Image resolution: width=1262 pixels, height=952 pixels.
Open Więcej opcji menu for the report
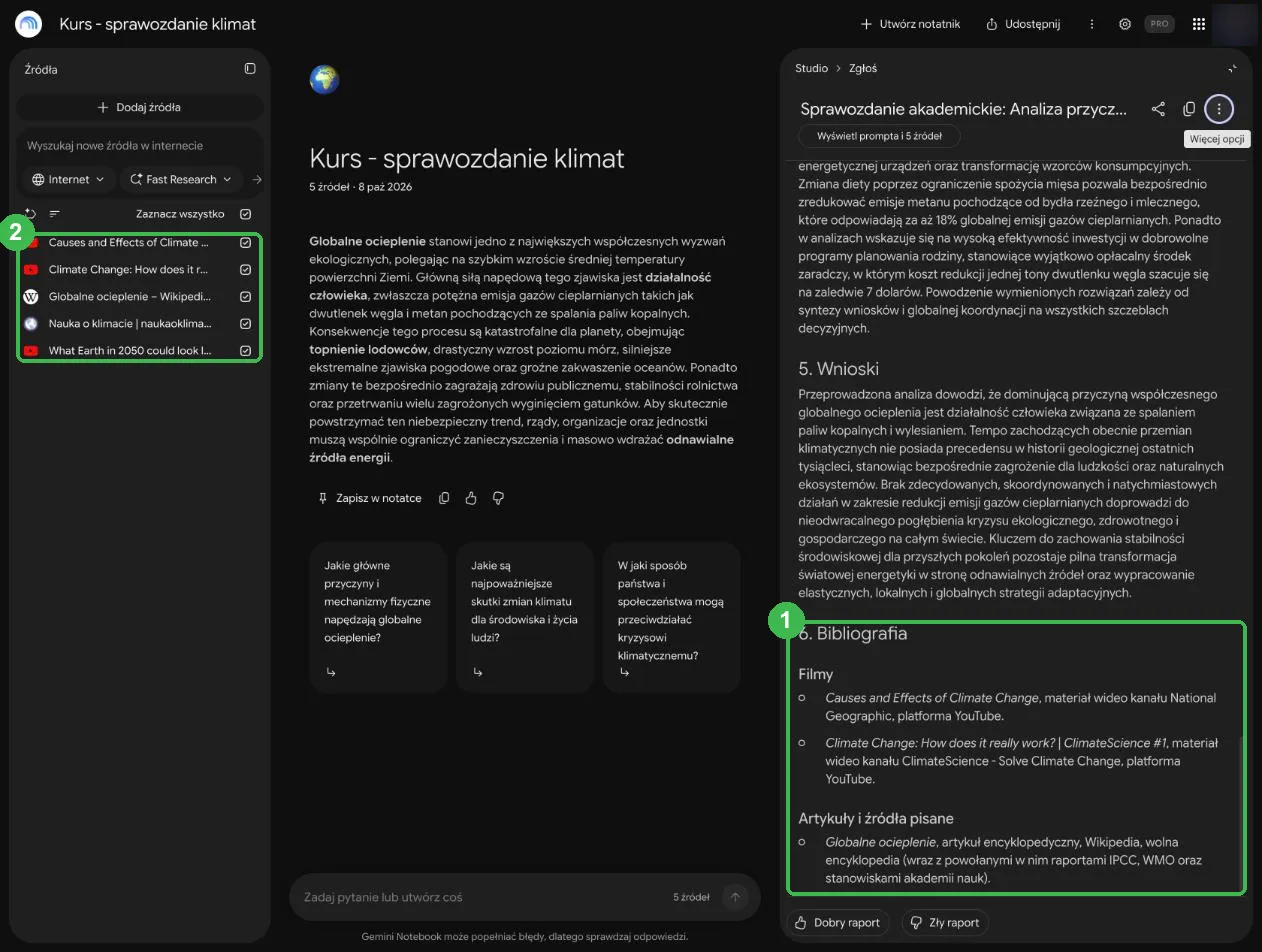coord(1218,109)
